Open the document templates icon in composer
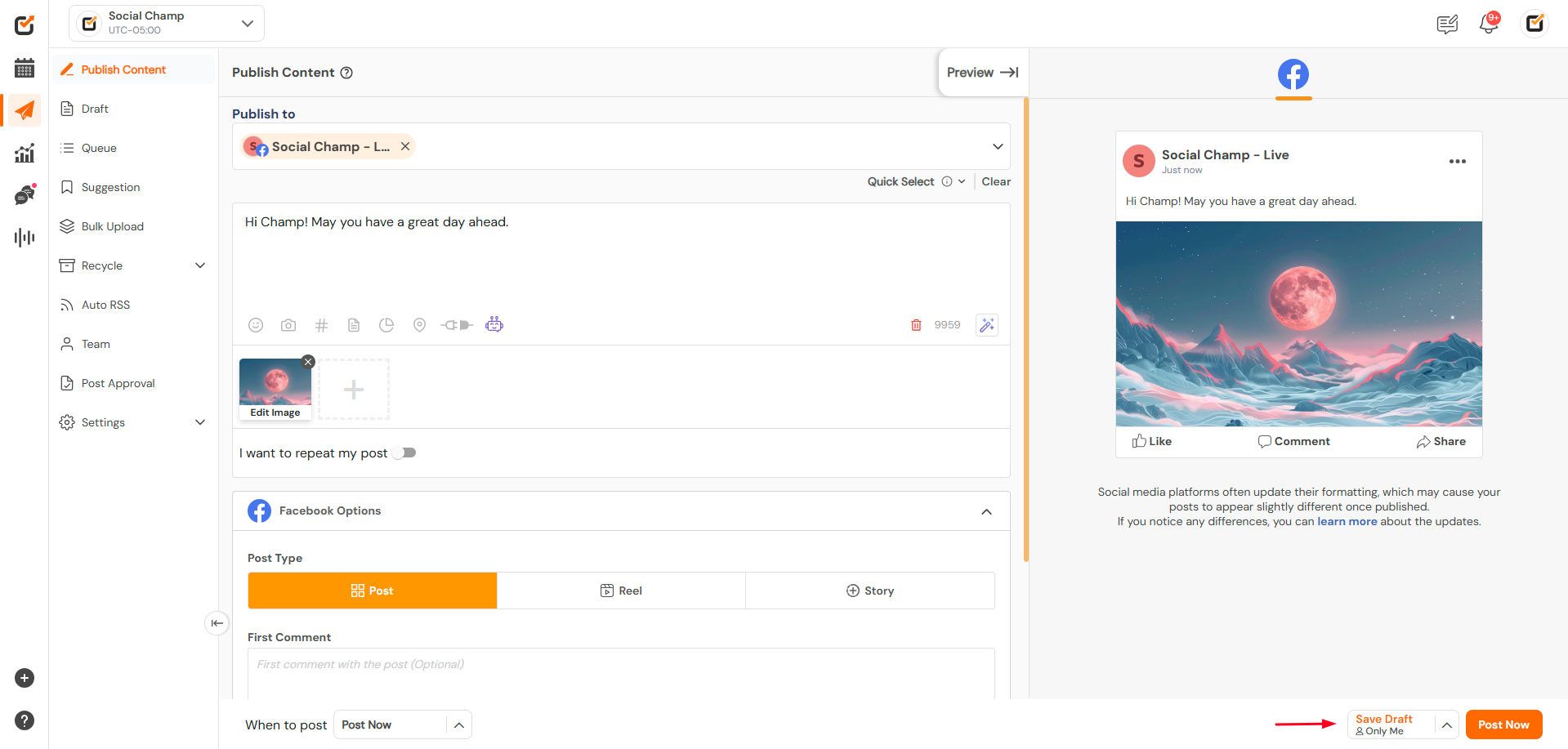Screen dimensions: 1568x749 click(x=354, y=325)
